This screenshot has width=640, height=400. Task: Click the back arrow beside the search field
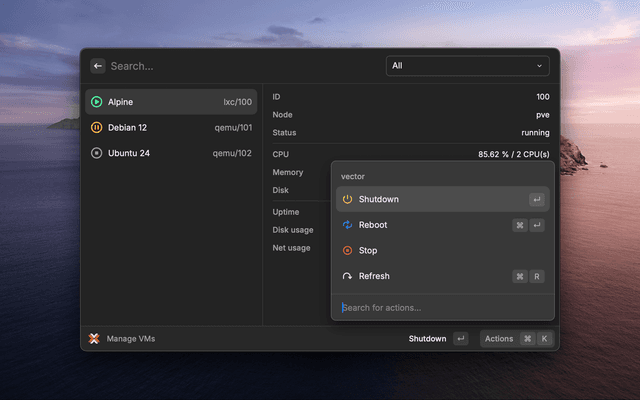(x=97, y=66)
